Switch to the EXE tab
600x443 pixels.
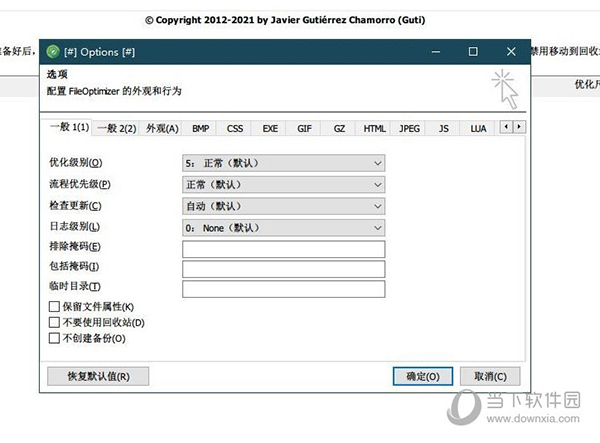click(270, 129)
